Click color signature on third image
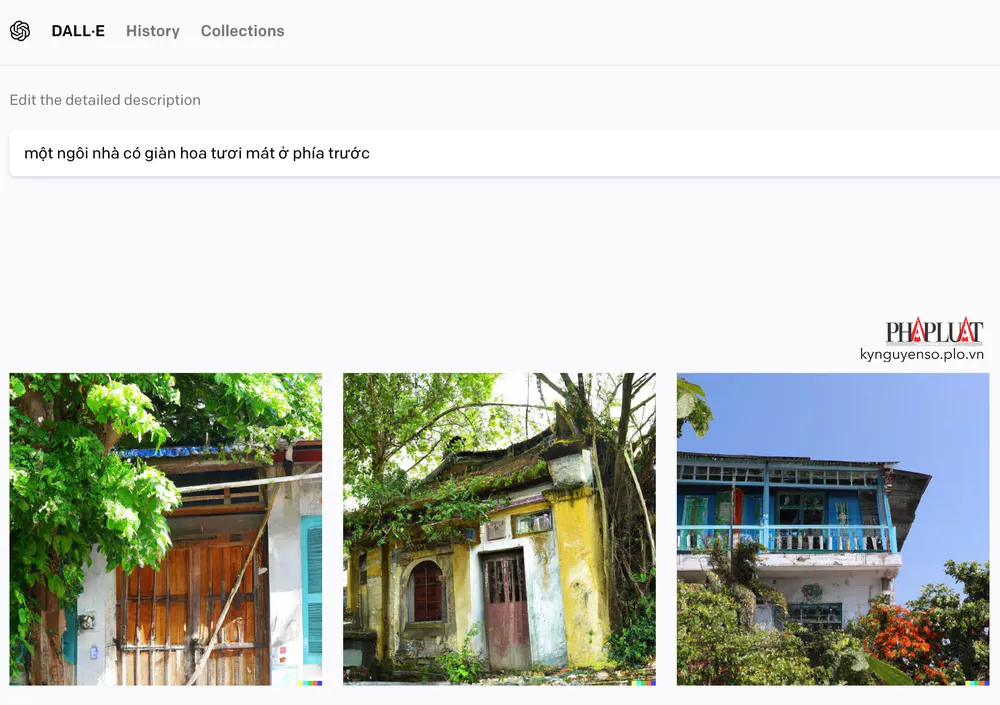The width and height of the screenshot is (1000, 705). coord(977,683)
